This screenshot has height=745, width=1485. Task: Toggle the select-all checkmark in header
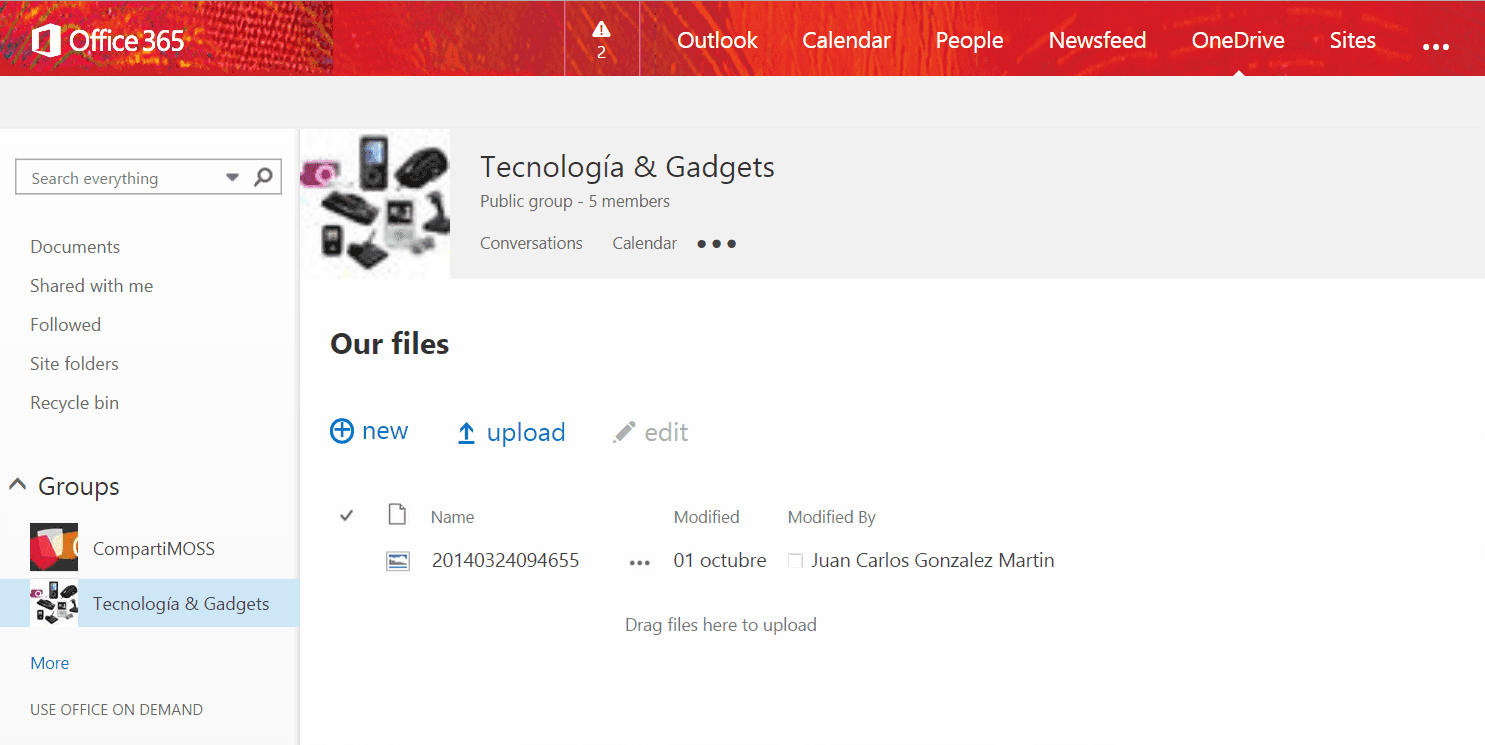[347, 516]
